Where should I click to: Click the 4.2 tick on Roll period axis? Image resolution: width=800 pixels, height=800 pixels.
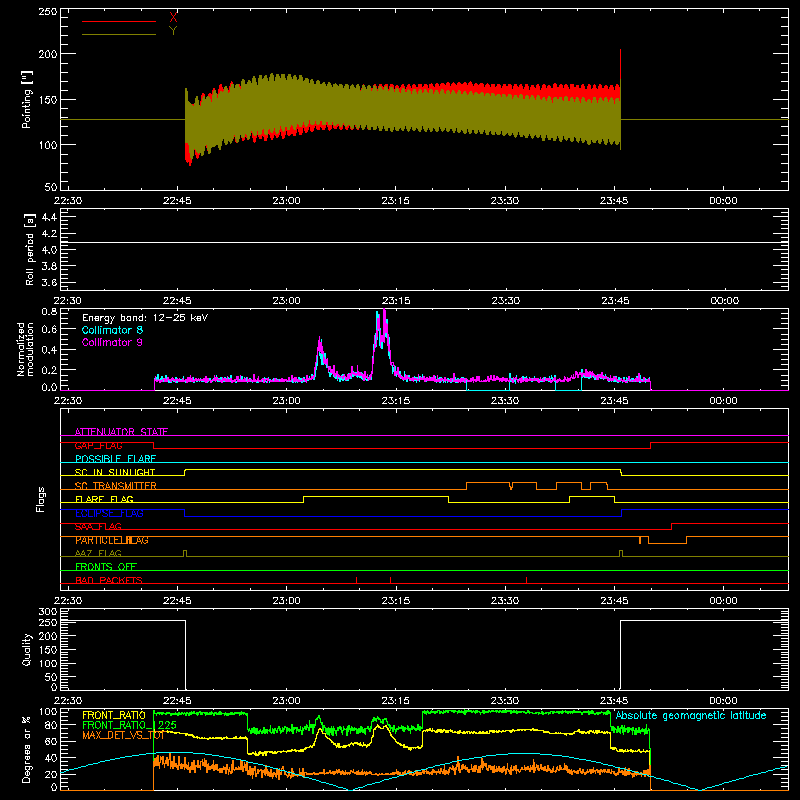[x=48, y=234]
